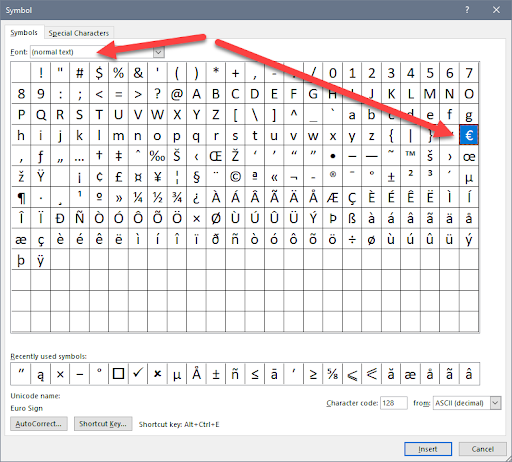The width and height of the screenshot is (512, 462).
Task: Cancel the Symbol dialog
Action: point(482,449)
